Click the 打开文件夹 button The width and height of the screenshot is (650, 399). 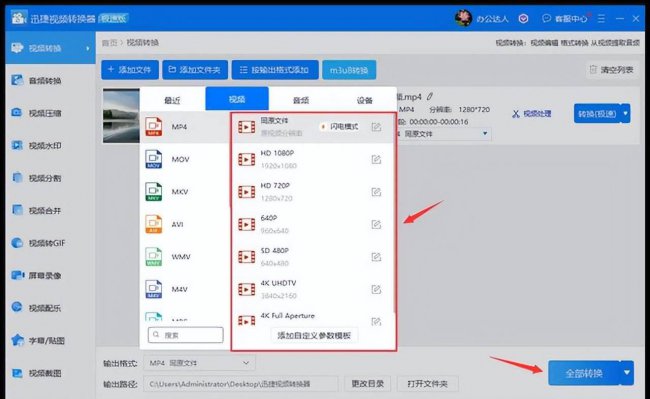pos(427,384)
